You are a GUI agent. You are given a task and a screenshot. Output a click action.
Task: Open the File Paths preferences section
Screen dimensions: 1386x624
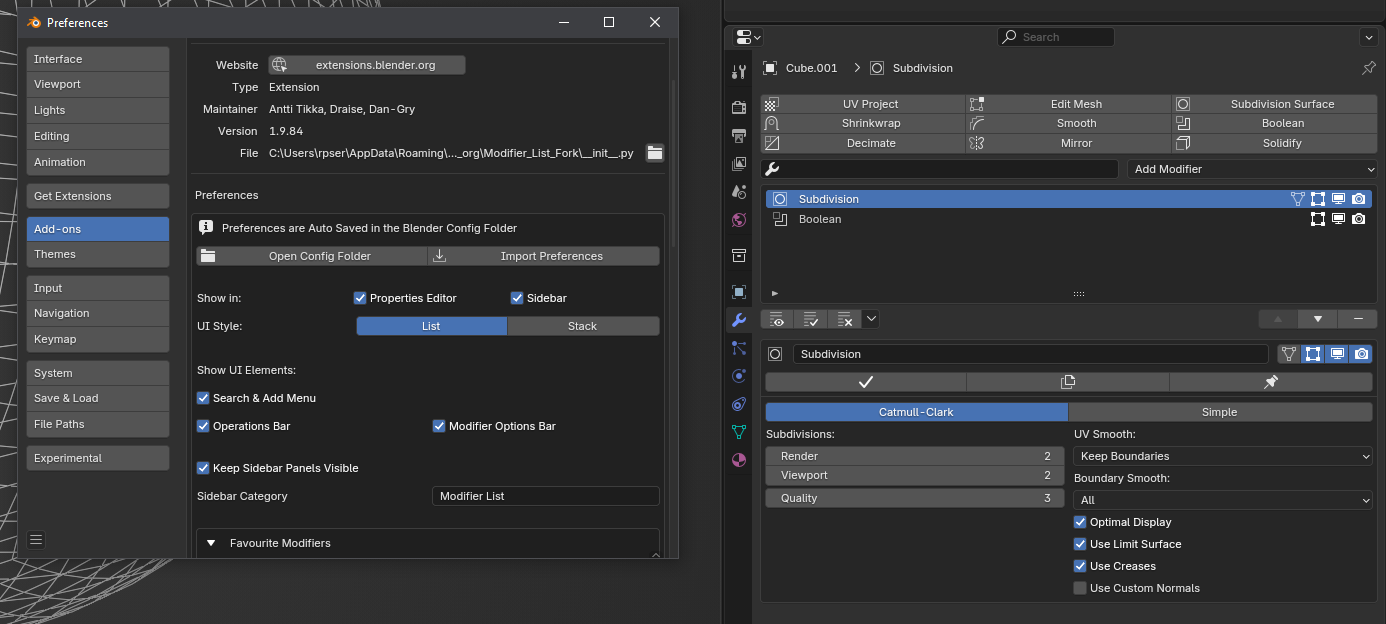(98, 424)
